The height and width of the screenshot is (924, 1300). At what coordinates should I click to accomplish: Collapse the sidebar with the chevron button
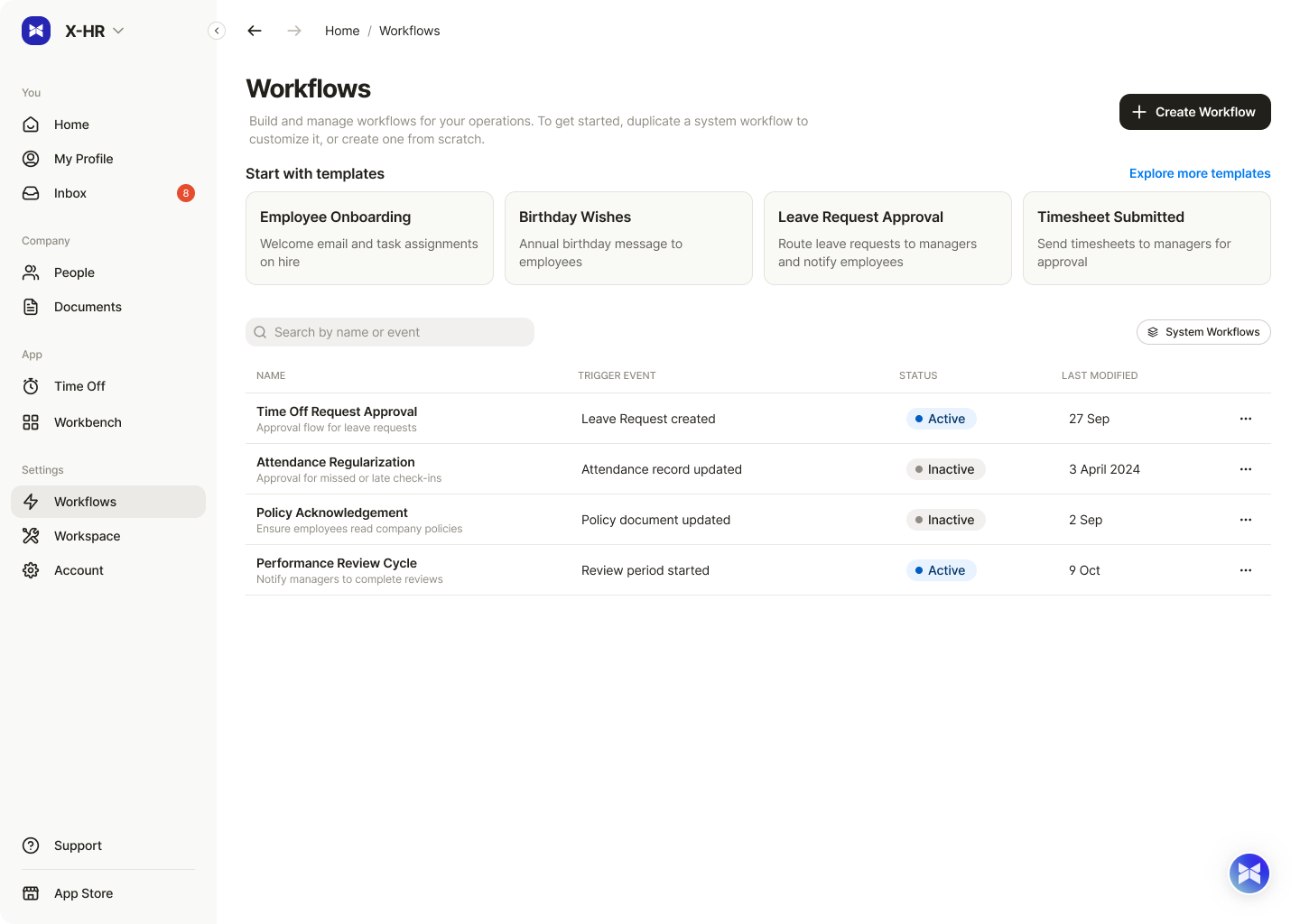coord(217,31)
